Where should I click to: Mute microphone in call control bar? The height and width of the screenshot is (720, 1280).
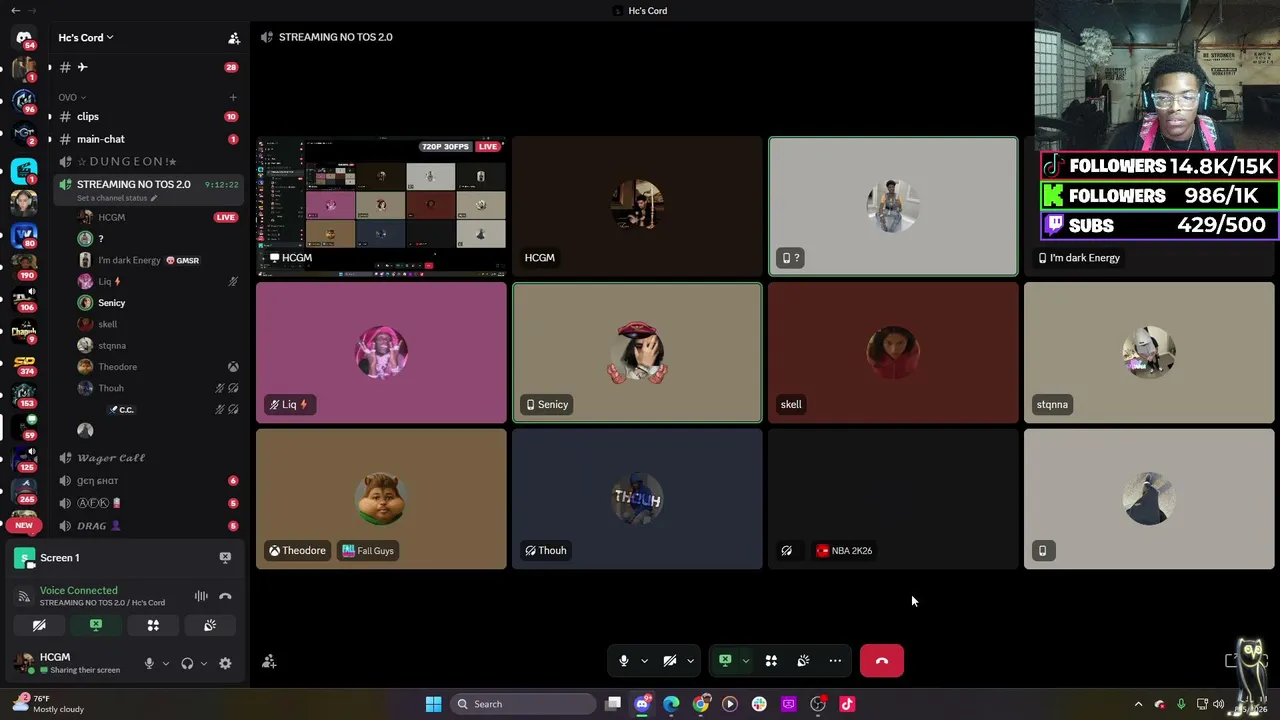(623, 661)
